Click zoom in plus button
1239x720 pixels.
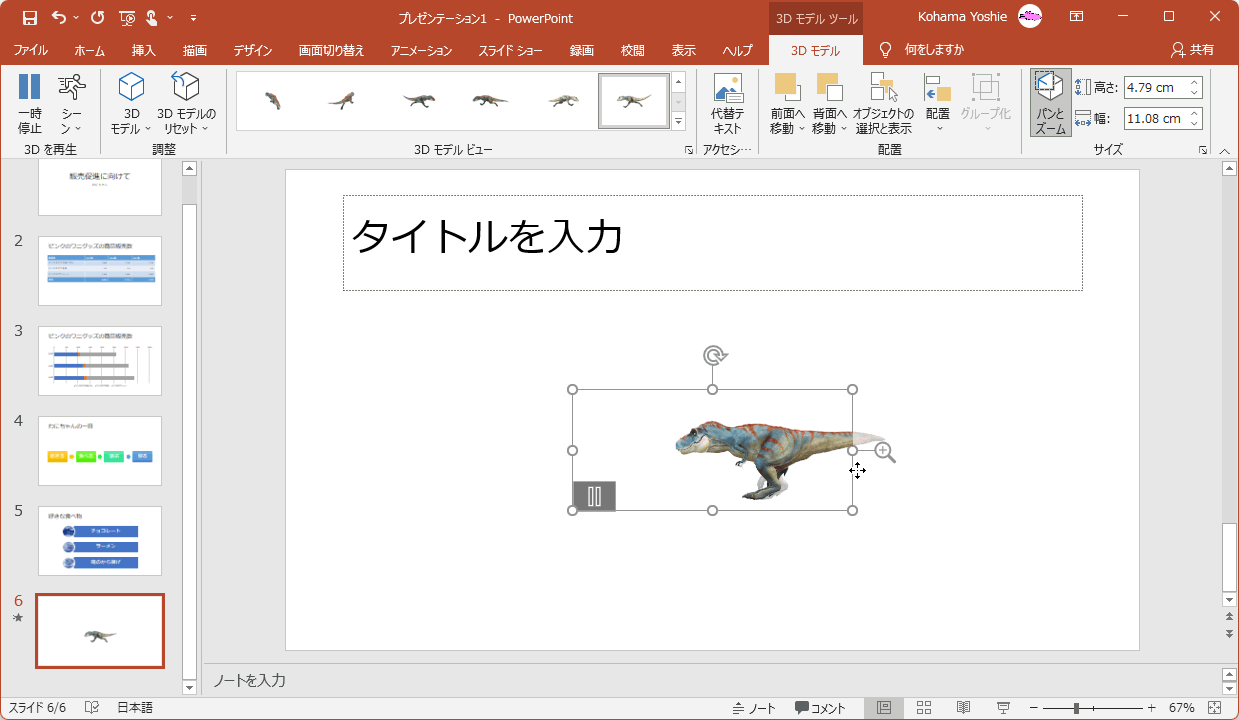click(x=1151, y=708)
